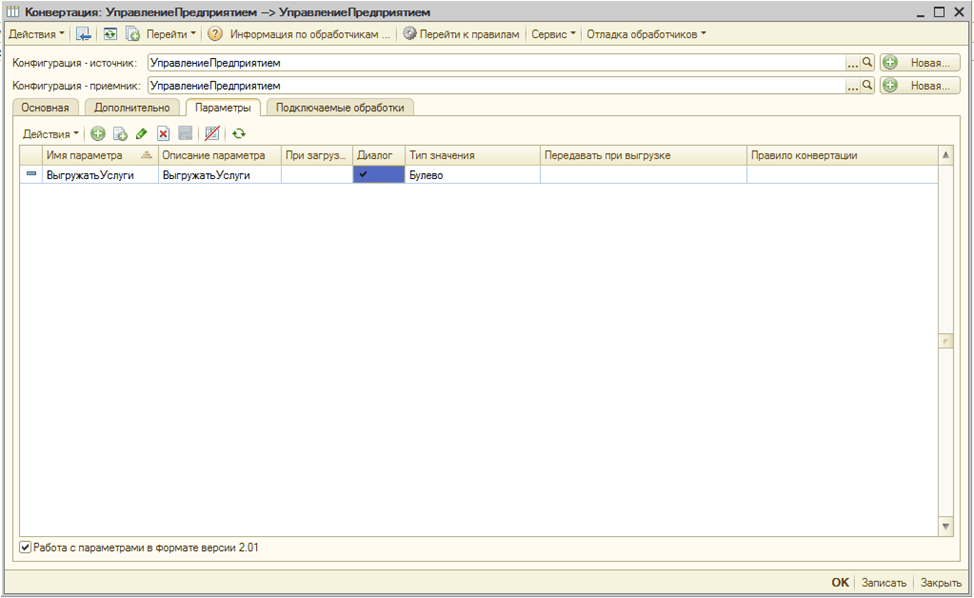The image size is (974, 598).
Task: Click the help question mark icon
Action: 215,34
